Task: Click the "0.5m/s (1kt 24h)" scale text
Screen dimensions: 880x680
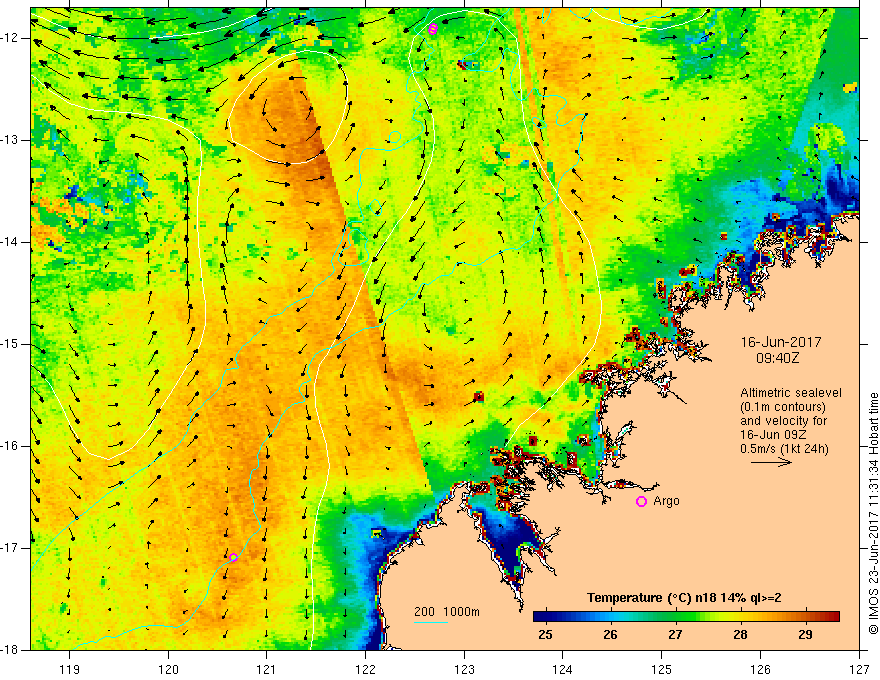Action: [784, 449]
